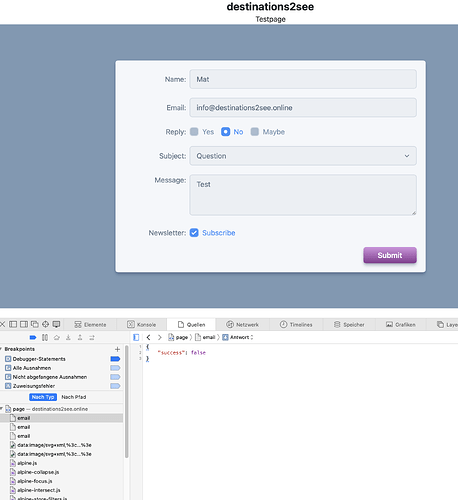Click the purple Submit button
This screenshot has height=500, width=458.
(x=390, y=255)
